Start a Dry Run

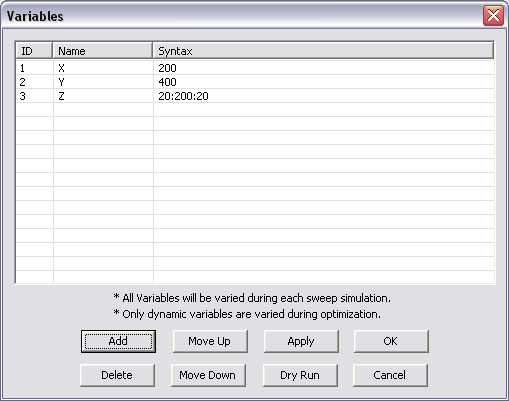(300, 375)
